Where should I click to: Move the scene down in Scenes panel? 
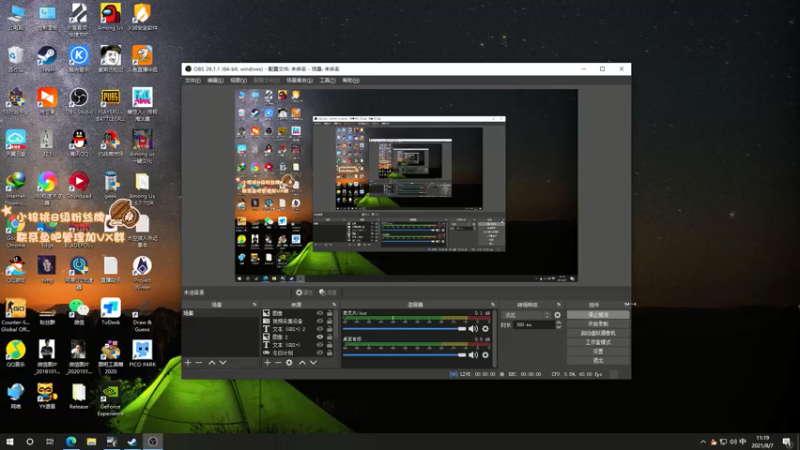223,362
